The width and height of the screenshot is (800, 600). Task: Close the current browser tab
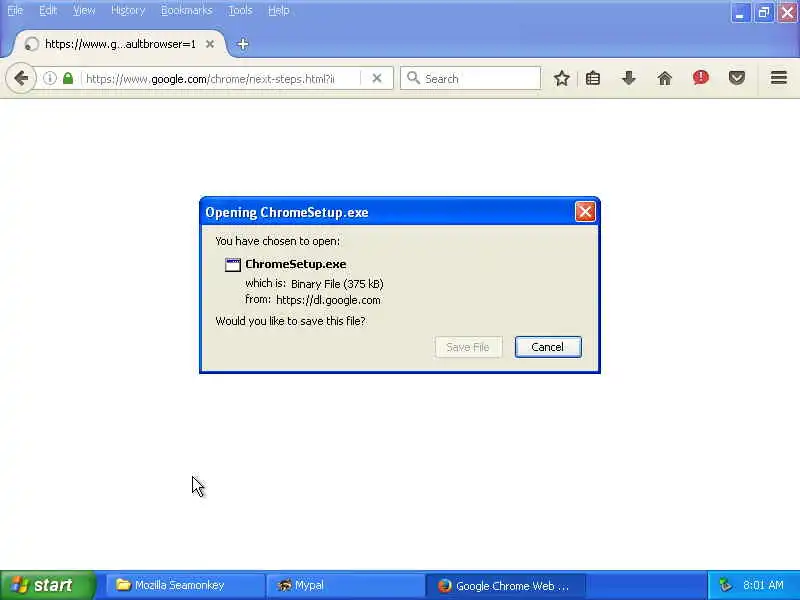[210, 44]
